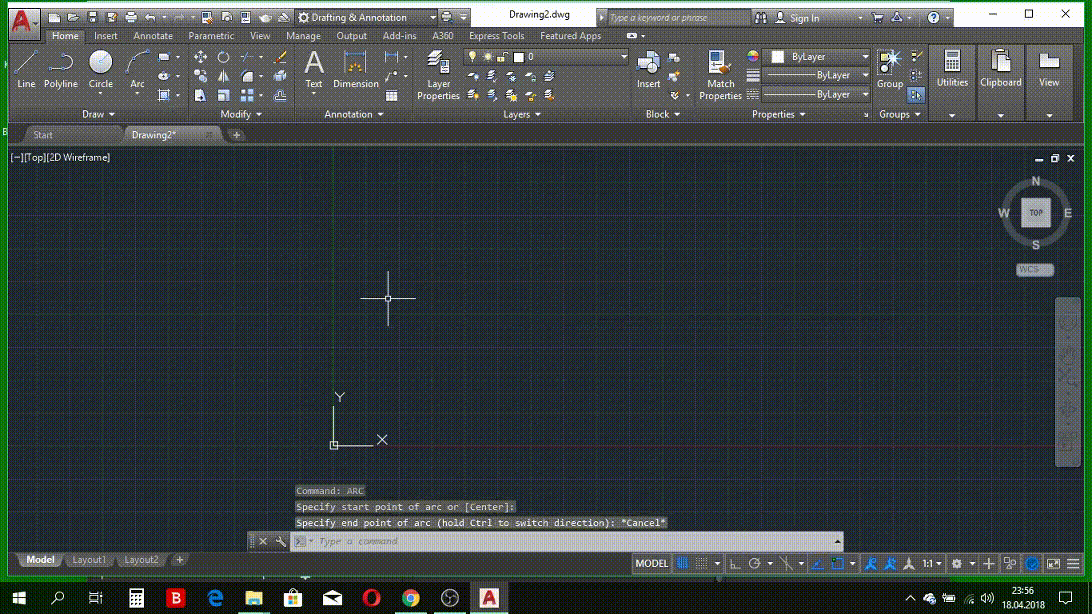Click the [2D Wireframe] visual style label
The height and width of the screenshot is (614, 1092).
click(78, 157)
